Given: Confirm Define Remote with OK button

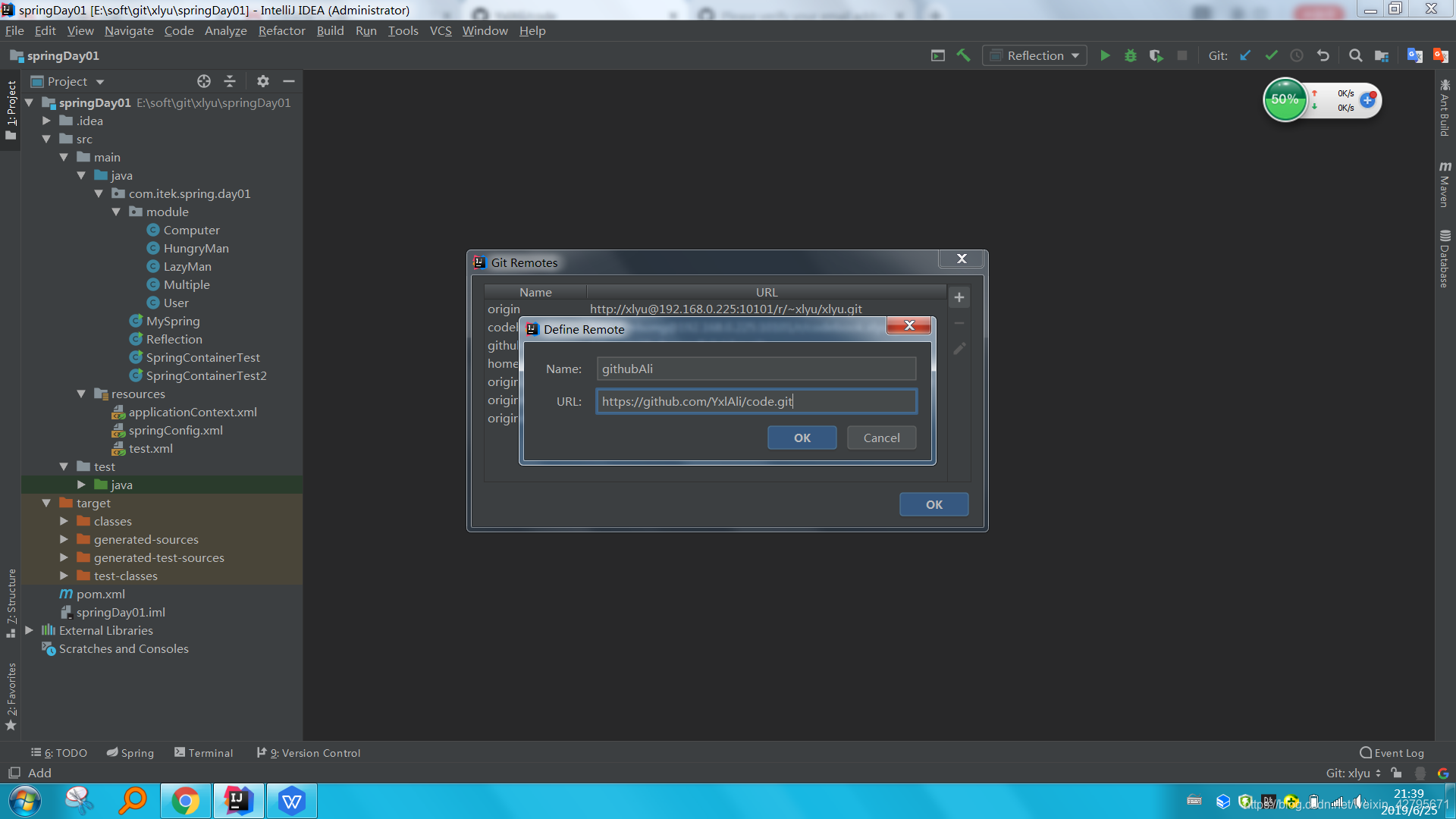Looking at the screenshot, I should tap(802, 438).
